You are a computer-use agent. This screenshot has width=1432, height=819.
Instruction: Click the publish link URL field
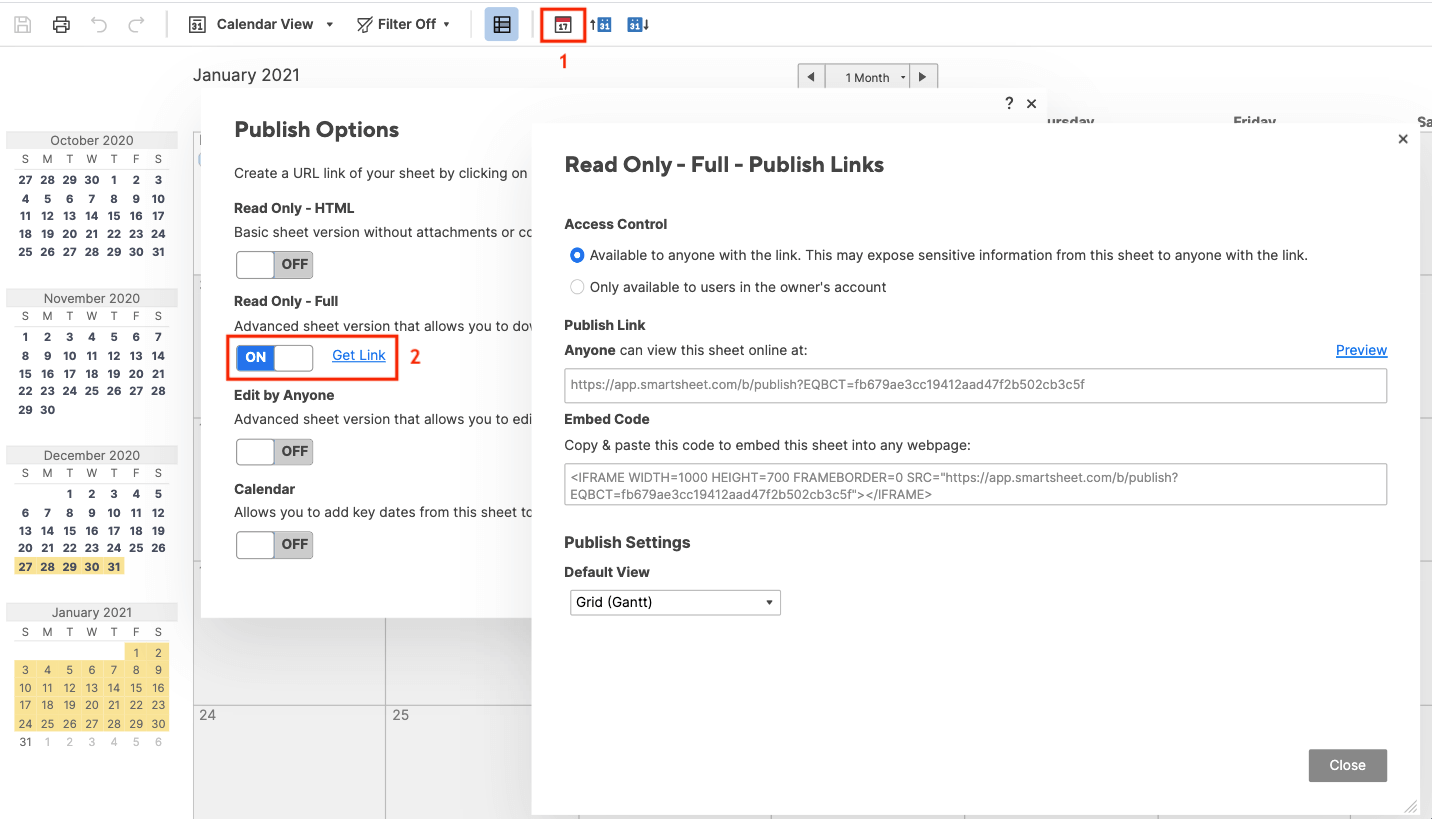(x=975, y=385)
